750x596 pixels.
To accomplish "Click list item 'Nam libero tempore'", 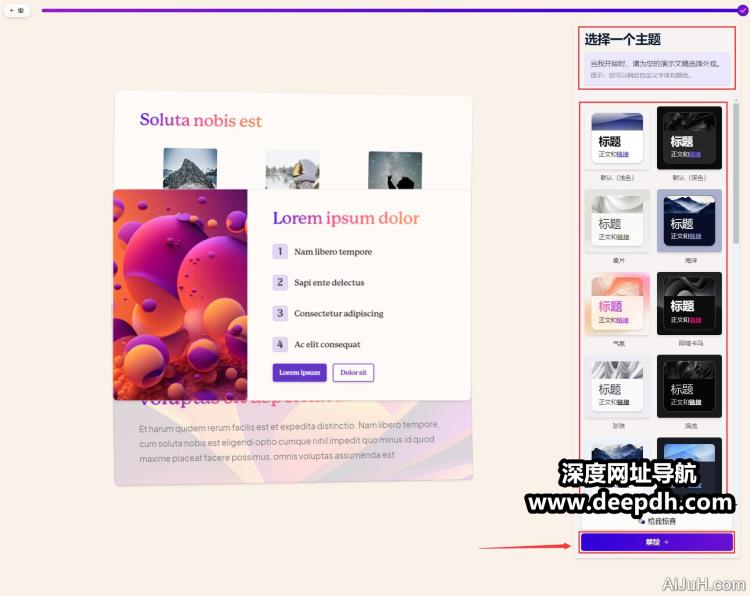I will (x=333, y=252).
